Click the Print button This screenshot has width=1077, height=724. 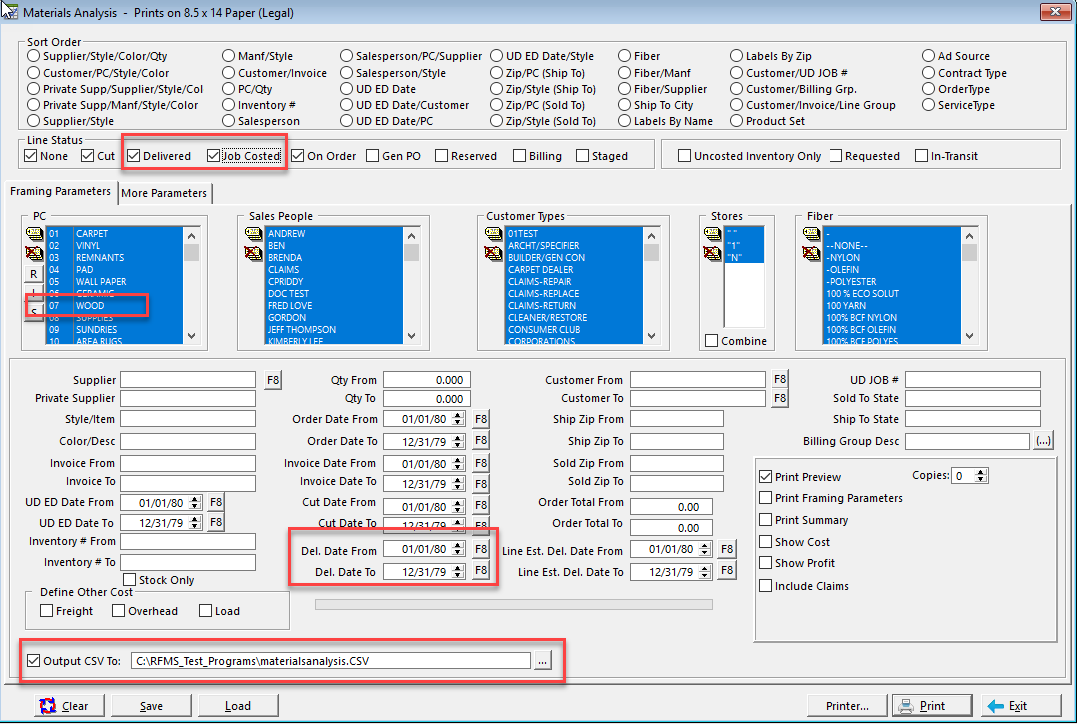[x=932, y=705]
